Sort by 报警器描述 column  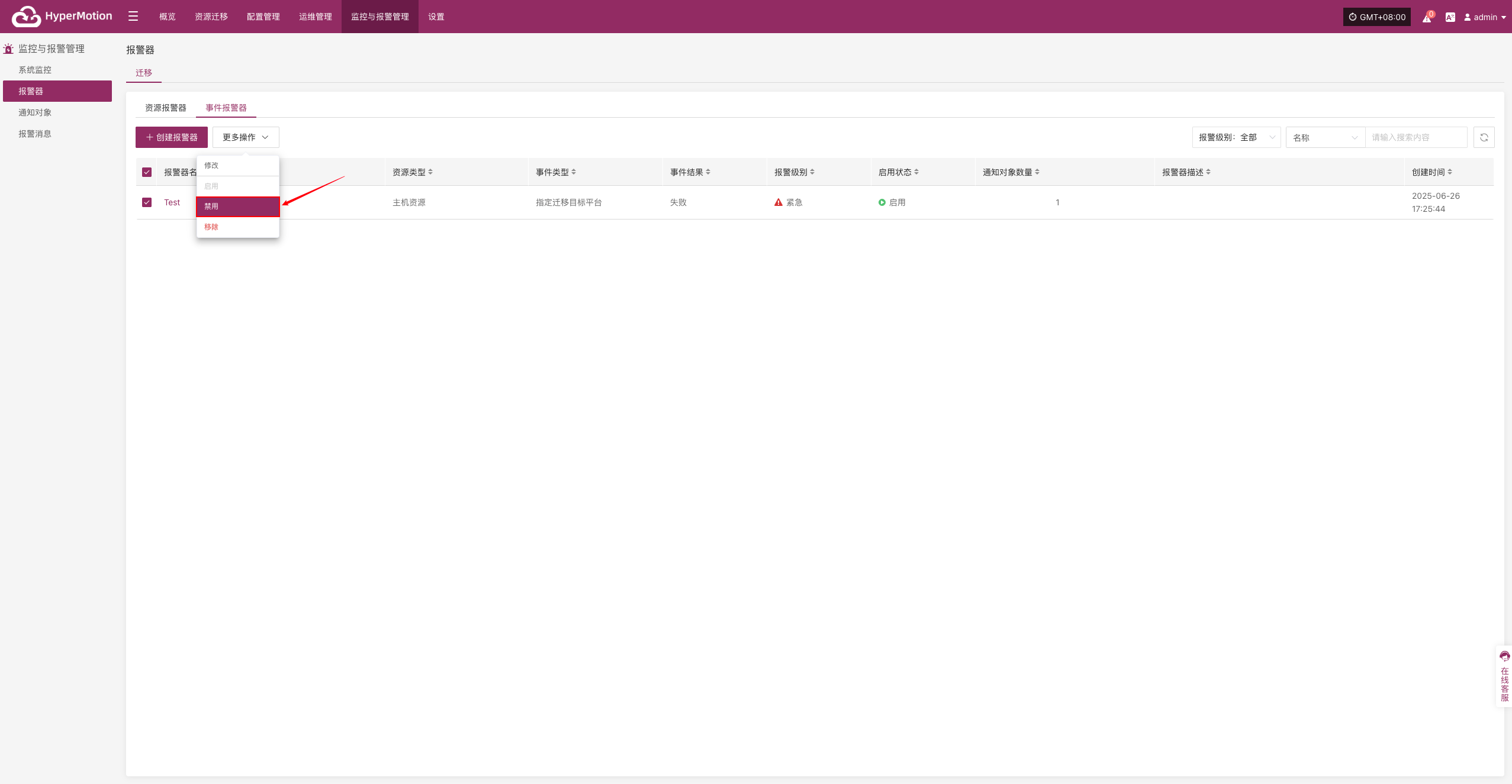[x=1208, y=172]
